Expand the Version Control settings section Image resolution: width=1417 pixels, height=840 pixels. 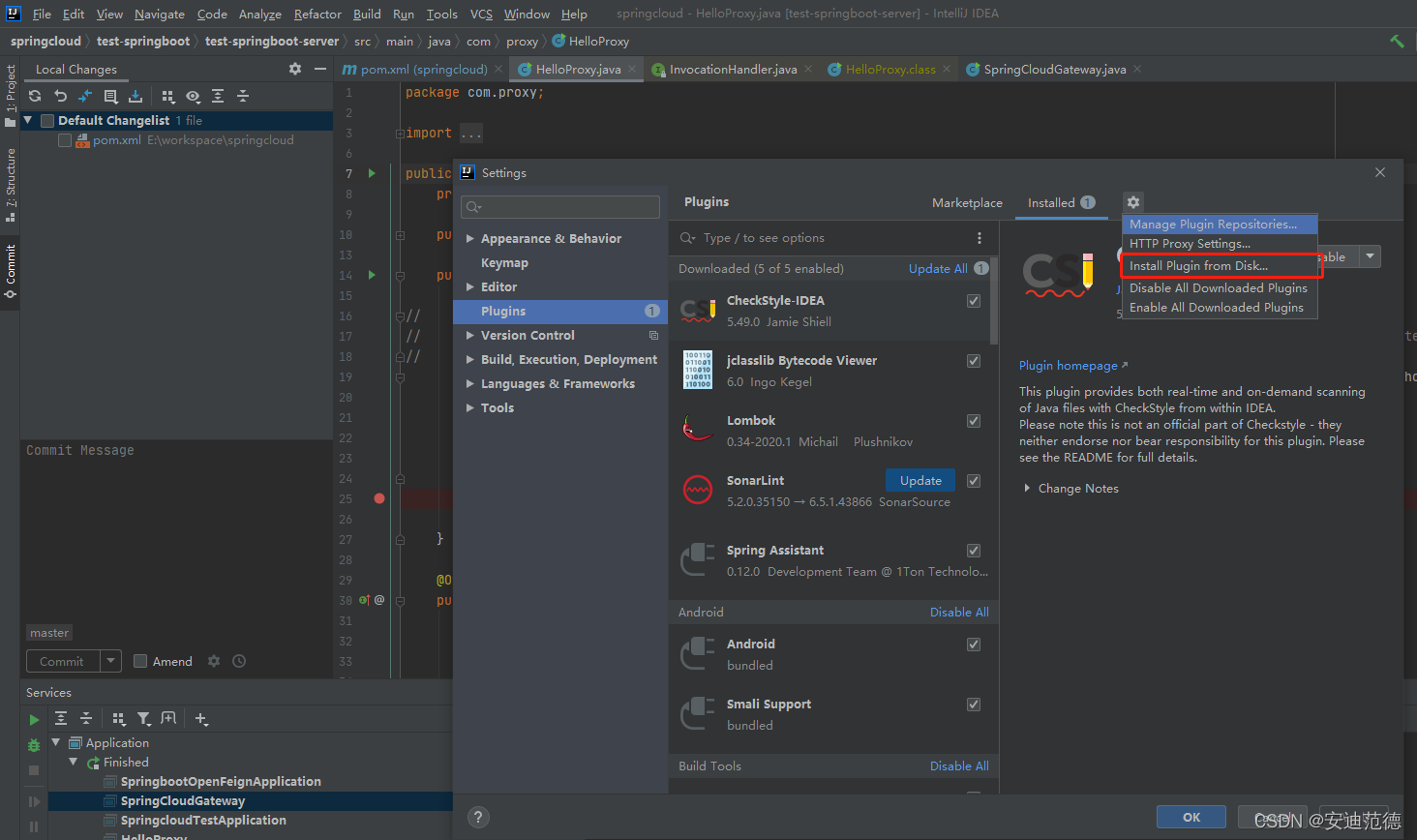tap(471, 335)
